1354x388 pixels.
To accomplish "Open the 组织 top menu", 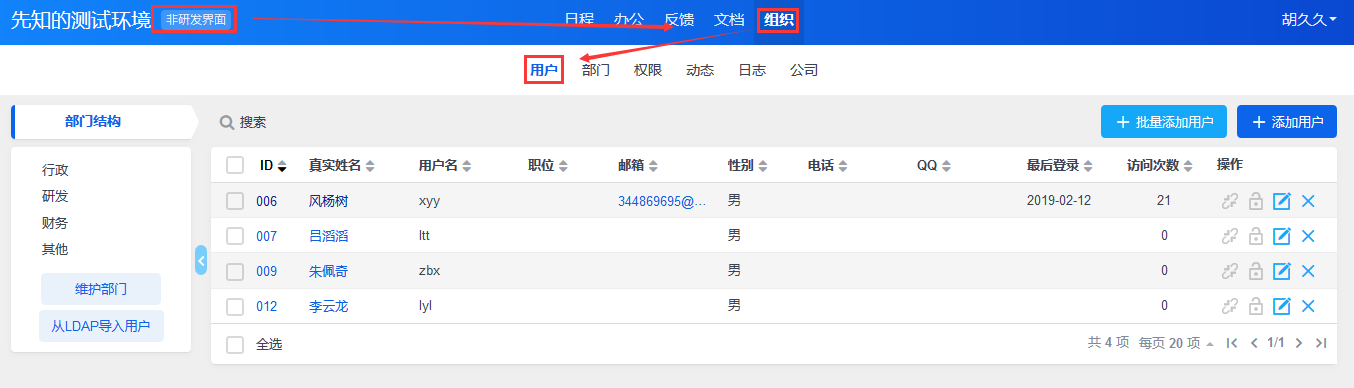I will (x=778, y=19).
